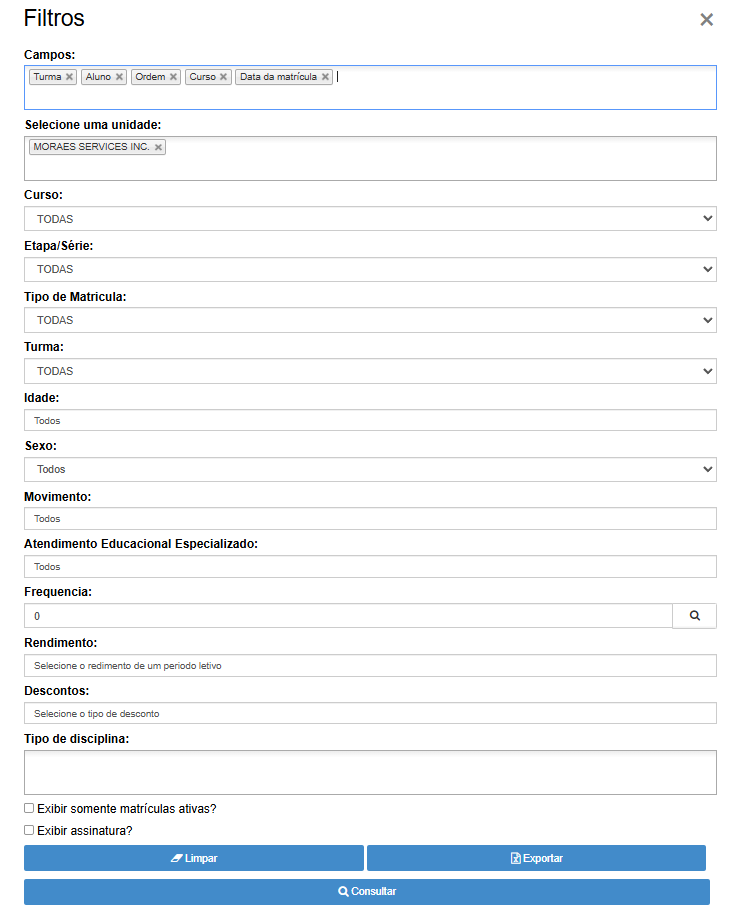Expand the Etapa/Série dropdown
736x908 pixels.
(370, 269)
